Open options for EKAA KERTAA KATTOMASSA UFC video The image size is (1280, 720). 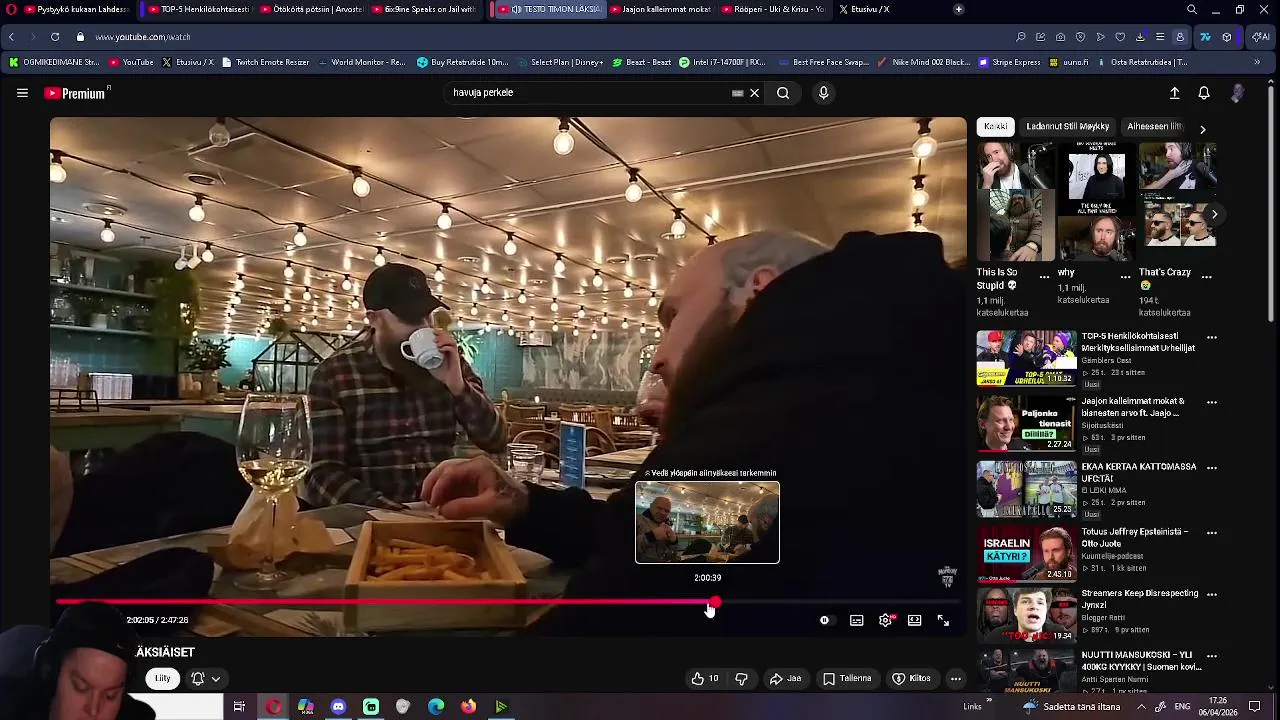click(x=1212, y=467)
